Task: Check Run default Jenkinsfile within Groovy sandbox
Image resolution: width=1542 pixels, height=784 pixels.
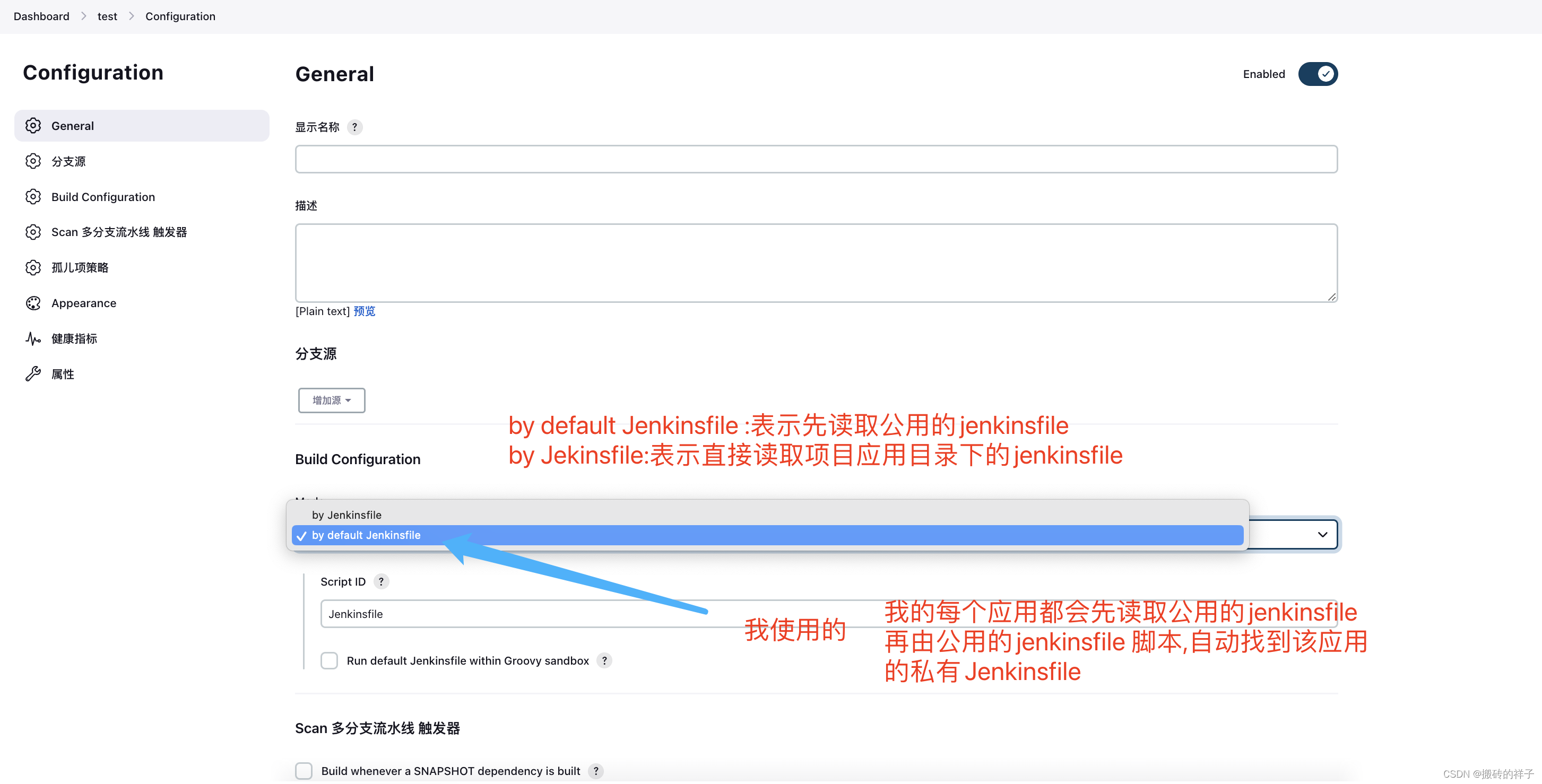Action: 329,661
